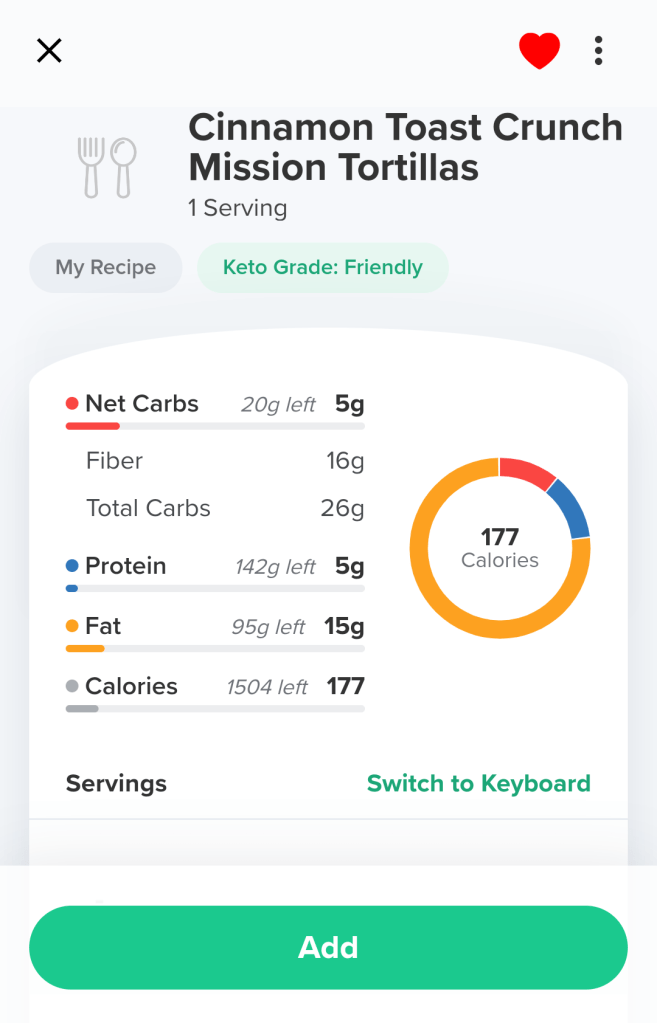This screenshot has width=657, height=1023.
Task: Click the red Net Carbs dot
Action: [x=72, y=404]
